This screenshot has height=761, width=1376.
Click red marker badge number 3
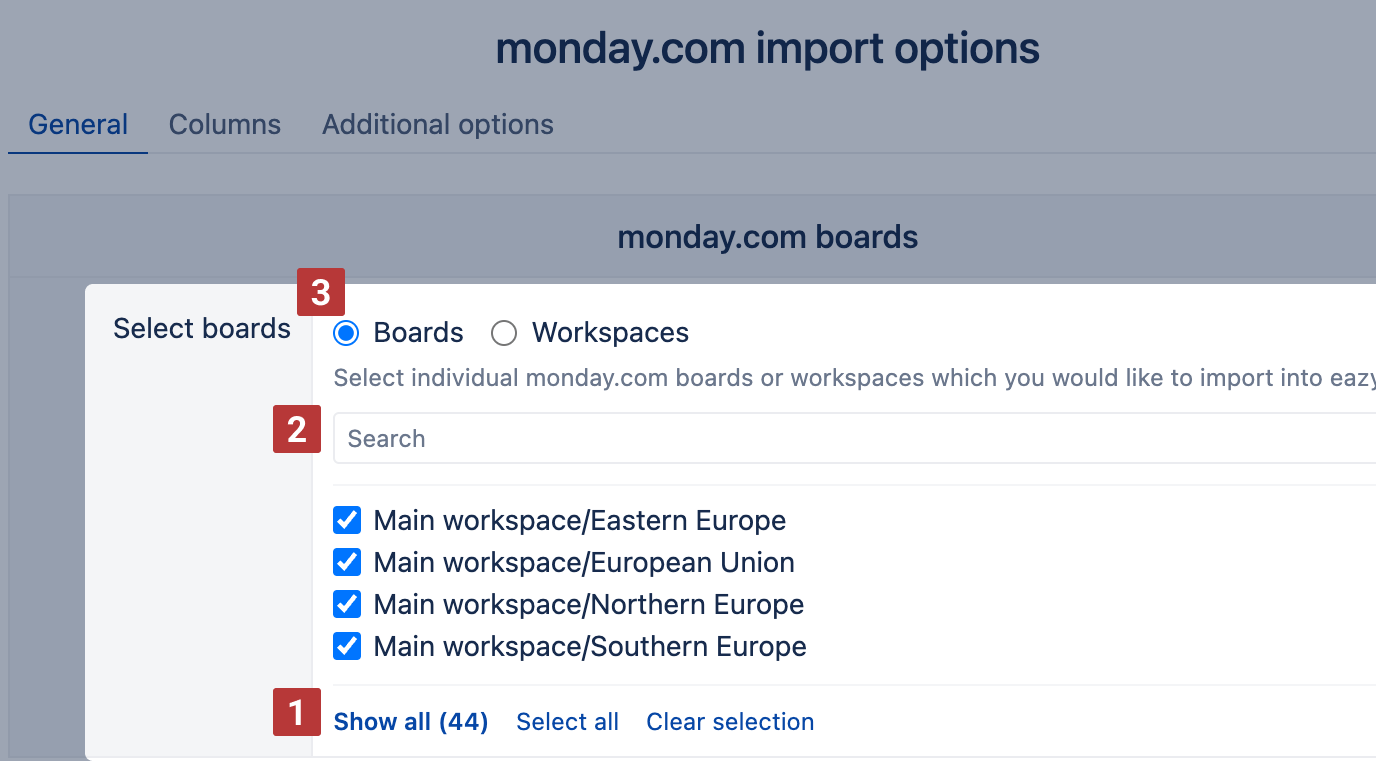pyautogui.click(x=321, y=292)
